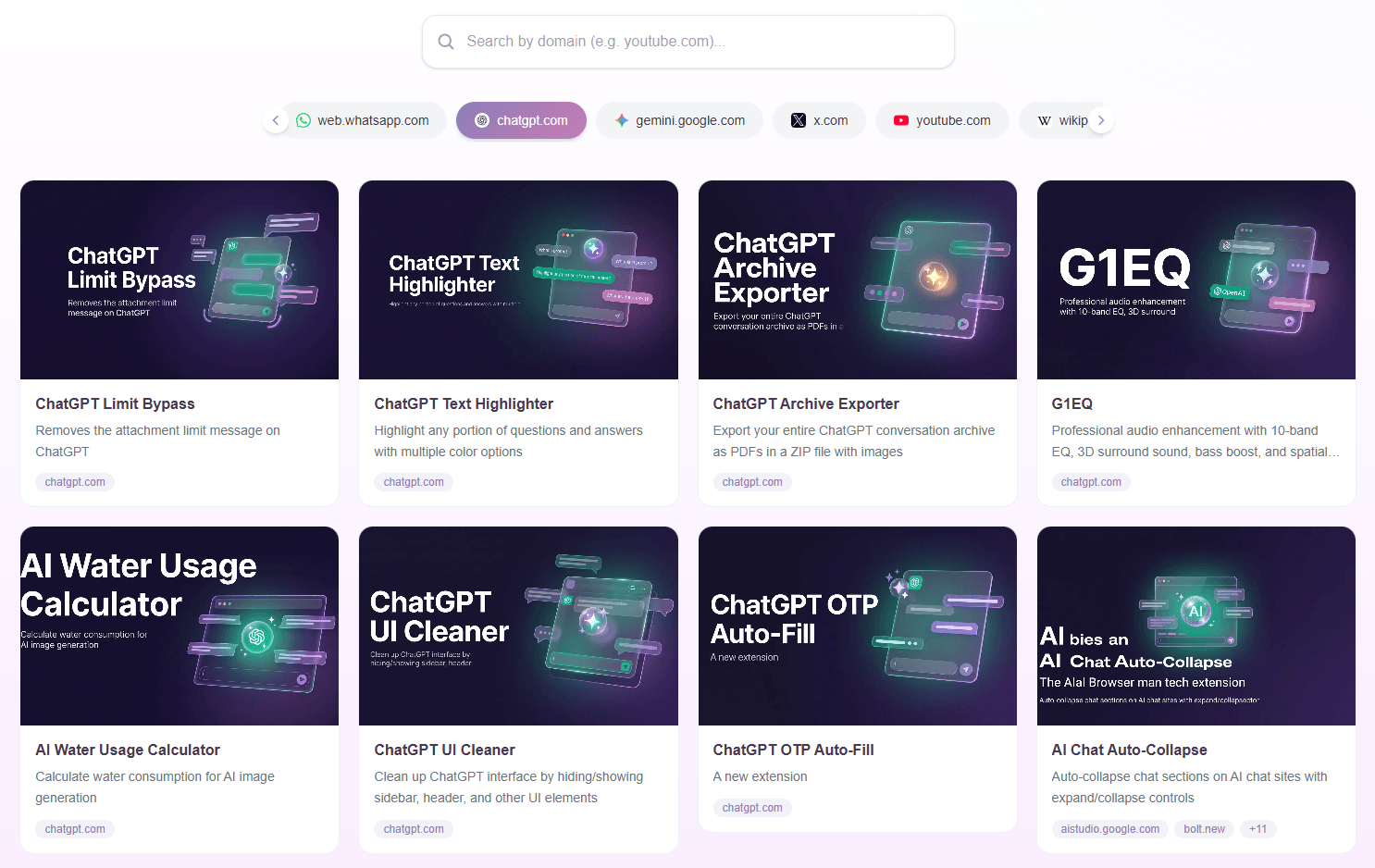Filter by gemini.google.com
Screen dimensions: 1375x868
pos(680,120)
